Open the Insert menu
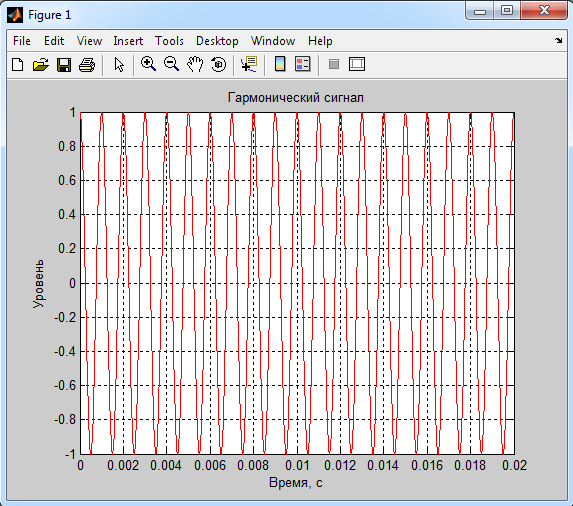Image resolution: width=573 pixels, height=506 pixels. (x=128, y=41)
